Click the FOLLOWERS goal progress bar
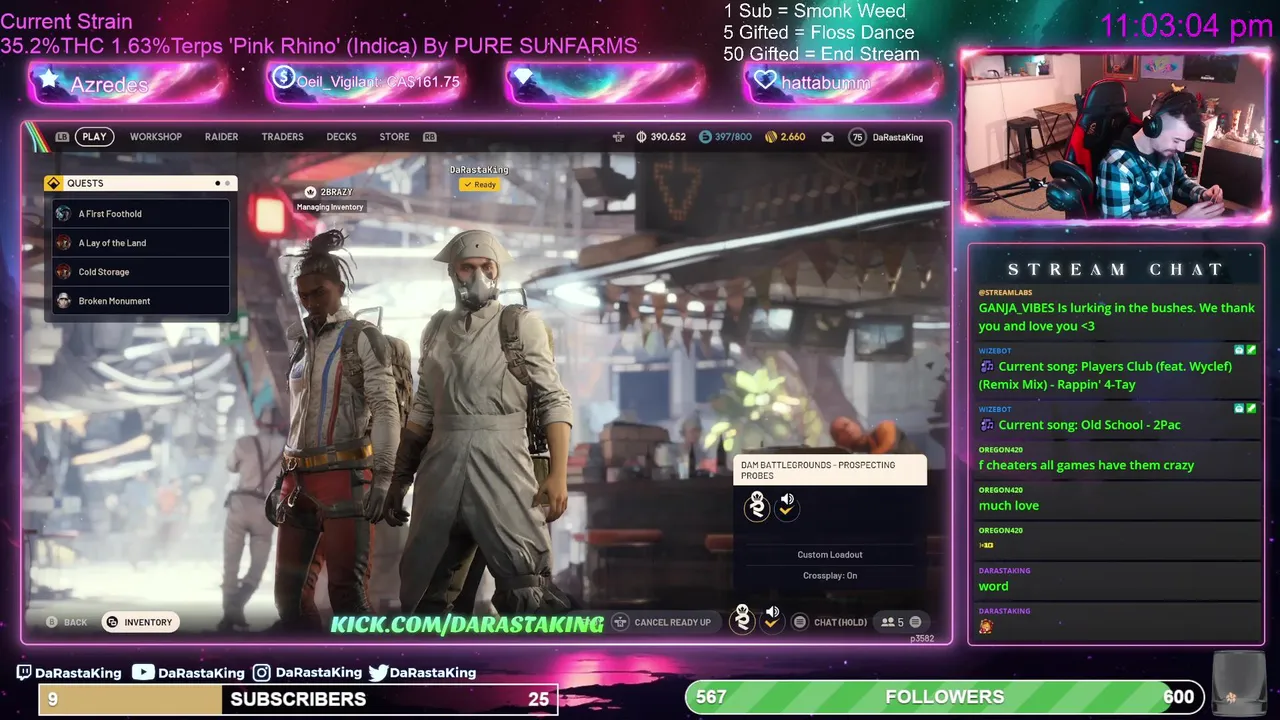 pos(944,696)
